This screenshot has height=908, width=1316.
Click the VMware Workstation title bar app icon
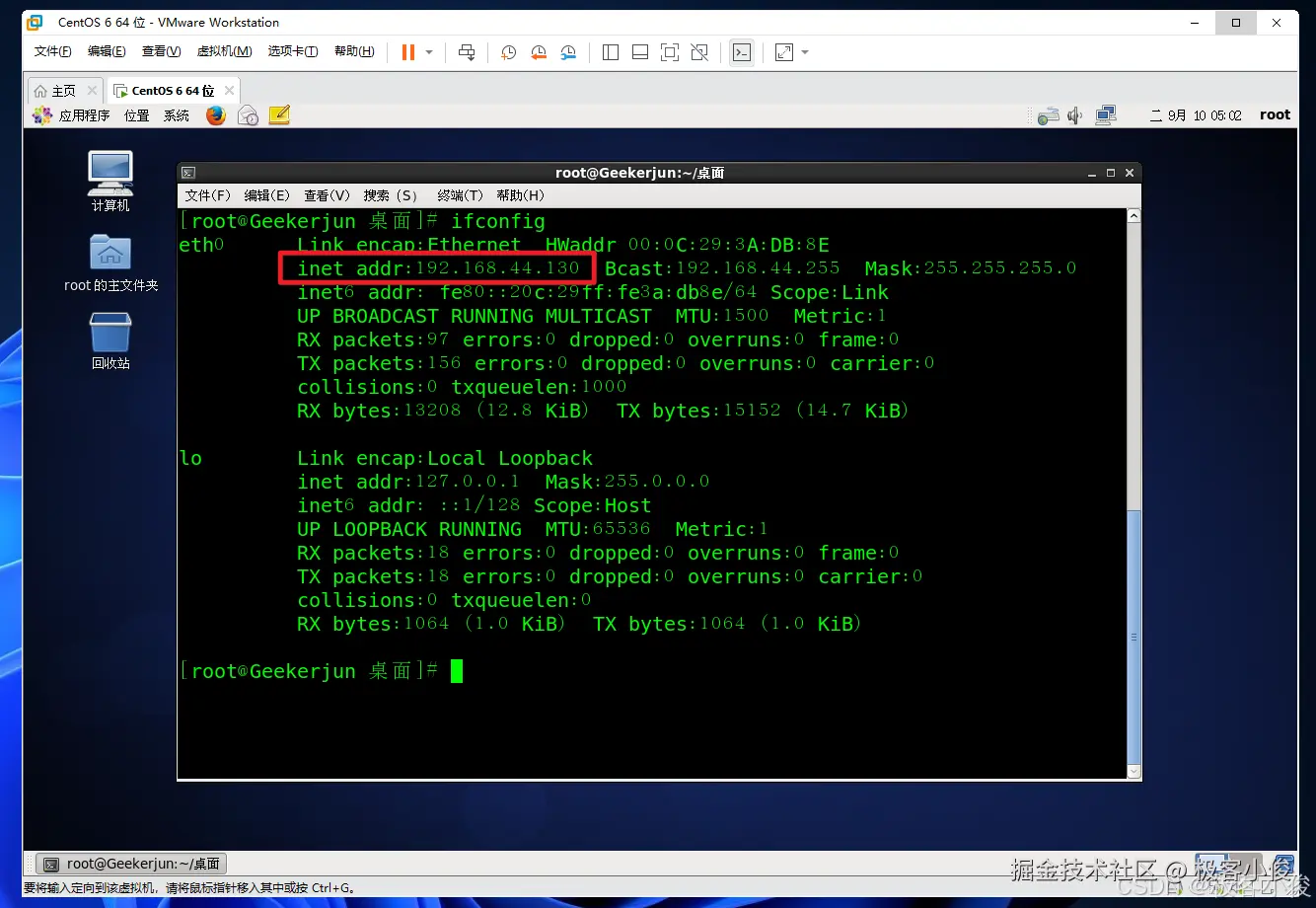coord(36,22)
